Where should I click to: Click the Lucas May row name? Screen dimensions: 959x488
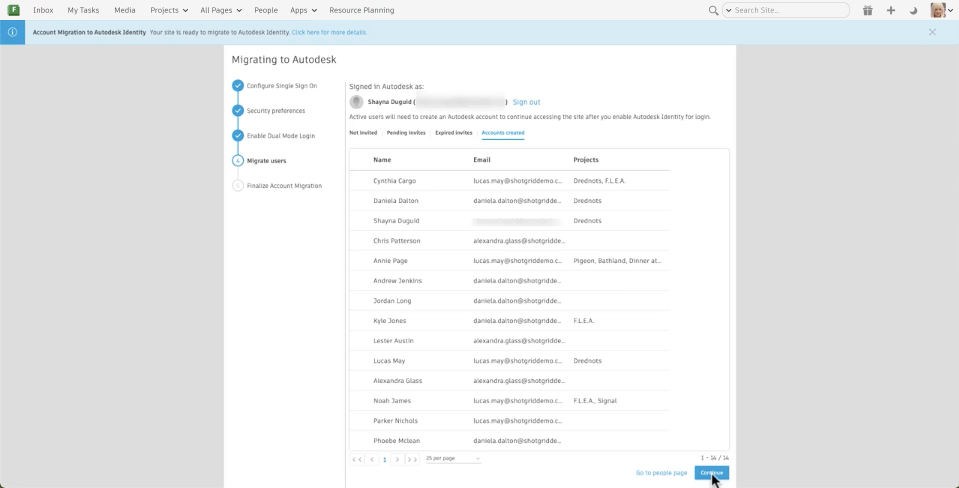pos(389,361)
